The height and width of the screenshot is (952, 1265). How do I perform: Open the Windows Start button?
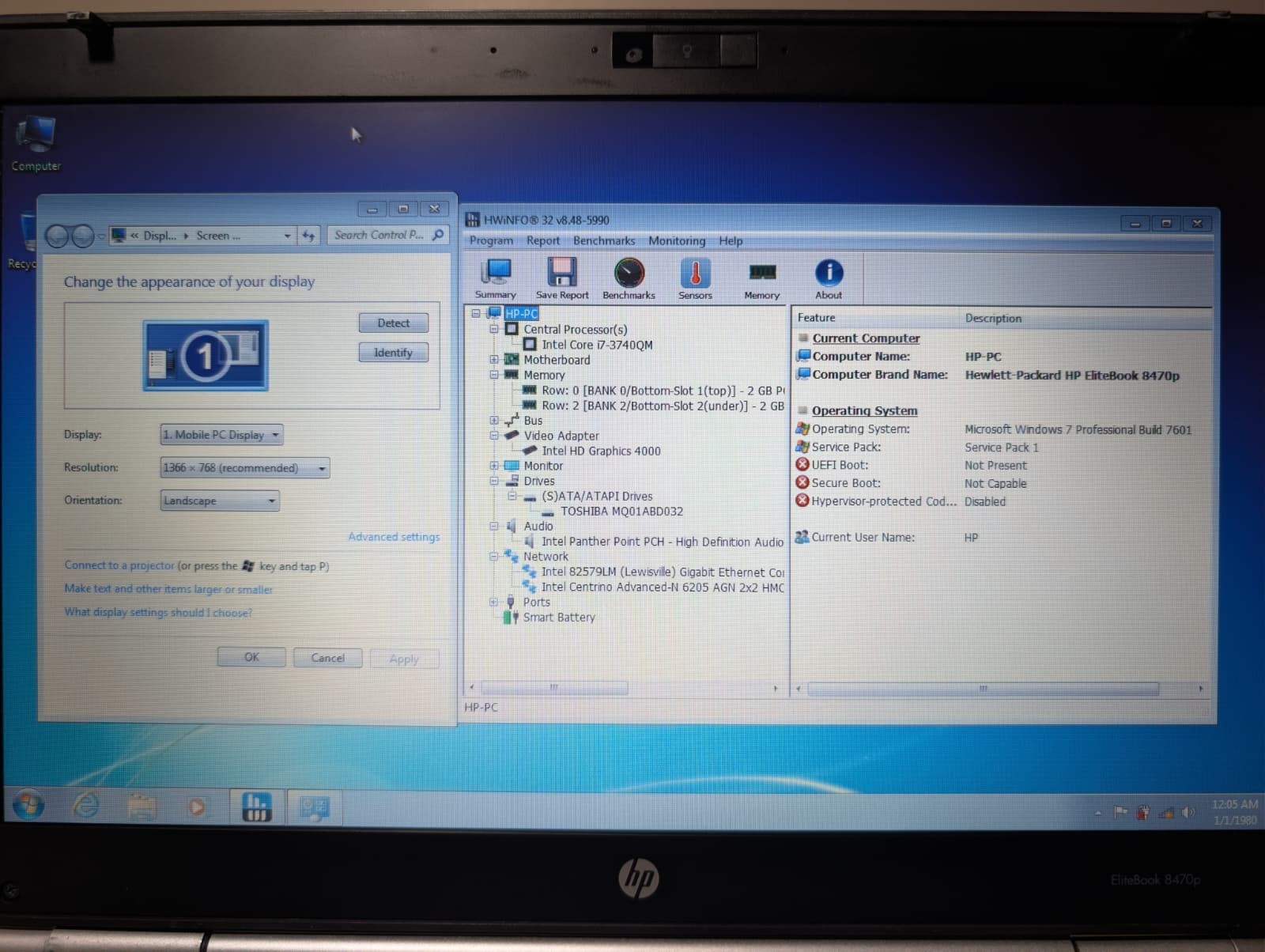(28, 807)
